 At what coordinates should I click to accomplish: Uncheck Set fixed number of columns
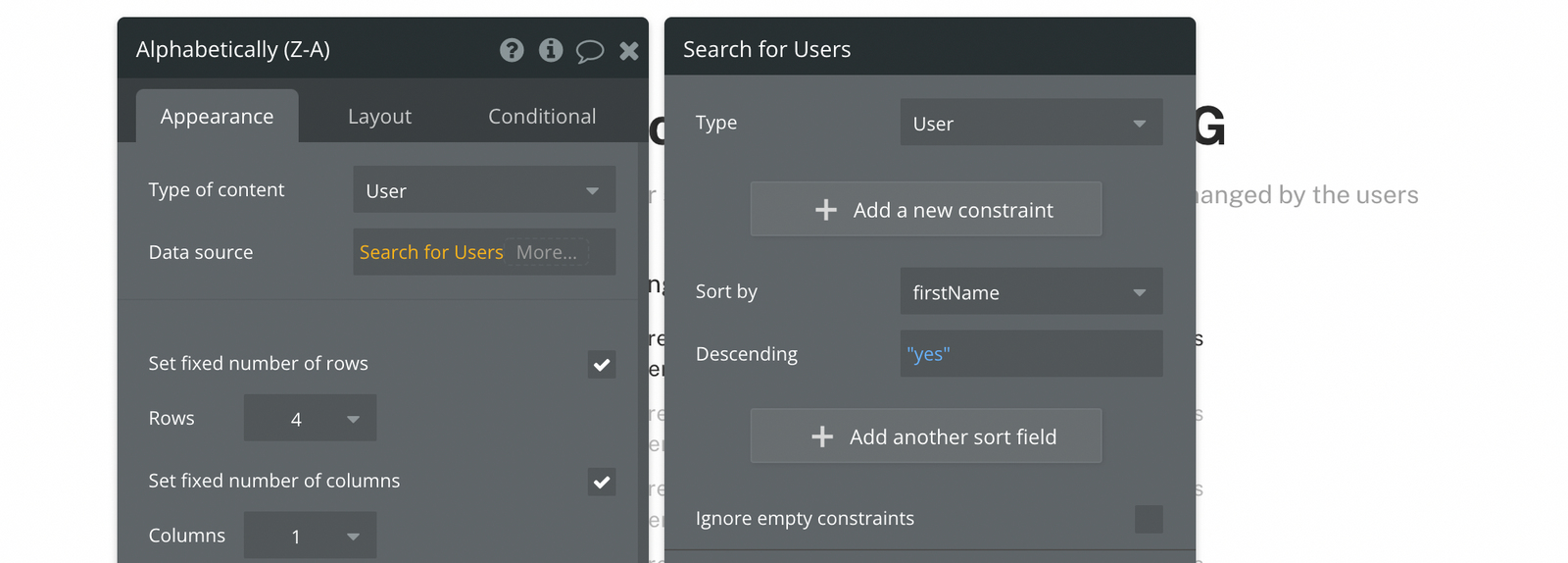click(602, 482)
